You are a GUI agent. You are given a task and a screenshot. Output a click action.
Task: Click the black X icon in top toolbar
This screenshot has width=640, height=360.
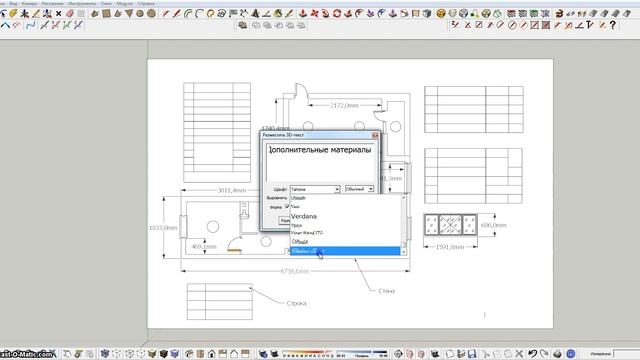[x=58, y=14]
